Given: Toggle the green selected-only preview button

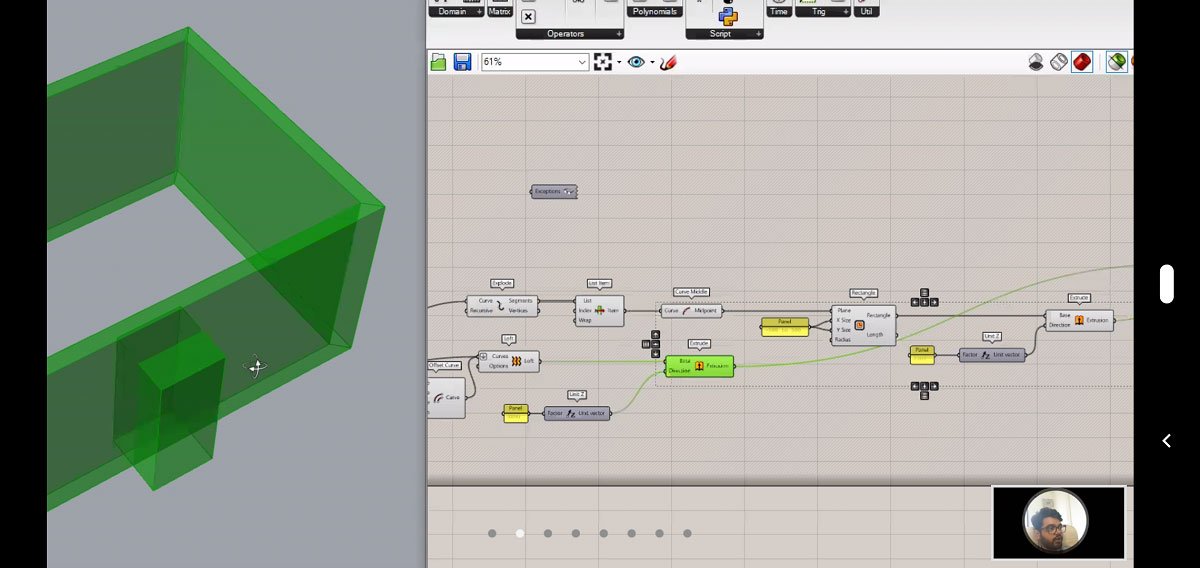Looking at the screenshot, I should coord(1116,62).
